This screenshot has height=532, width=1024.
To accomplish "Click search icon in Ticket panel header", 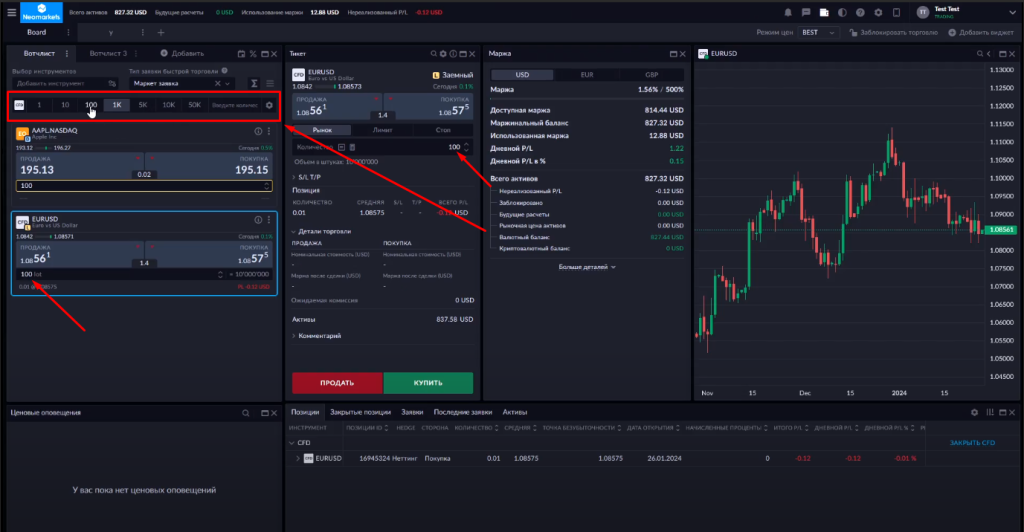I will tap(434, 54).
